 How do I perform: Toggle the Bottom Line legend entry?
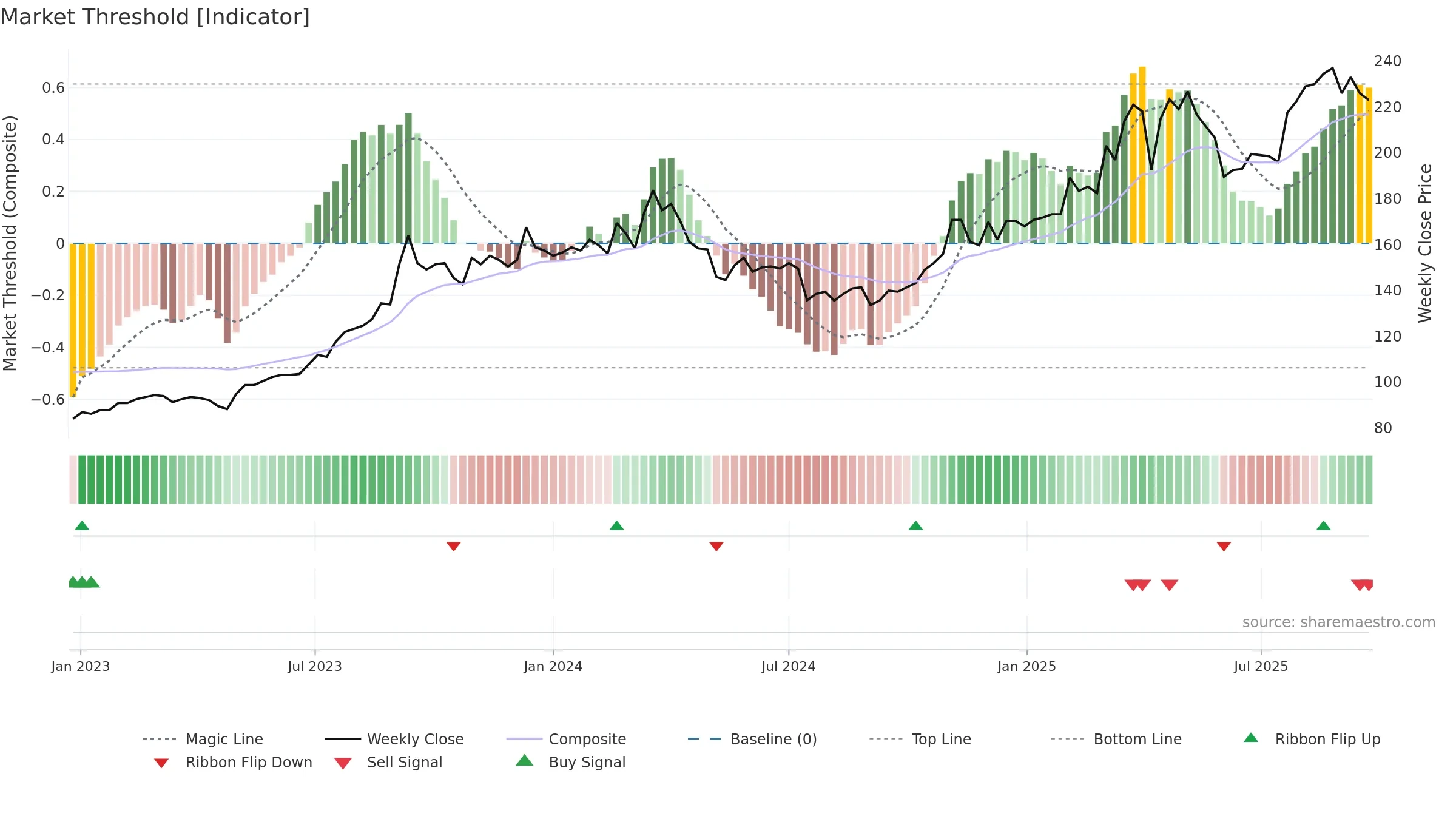point(1116,739)
